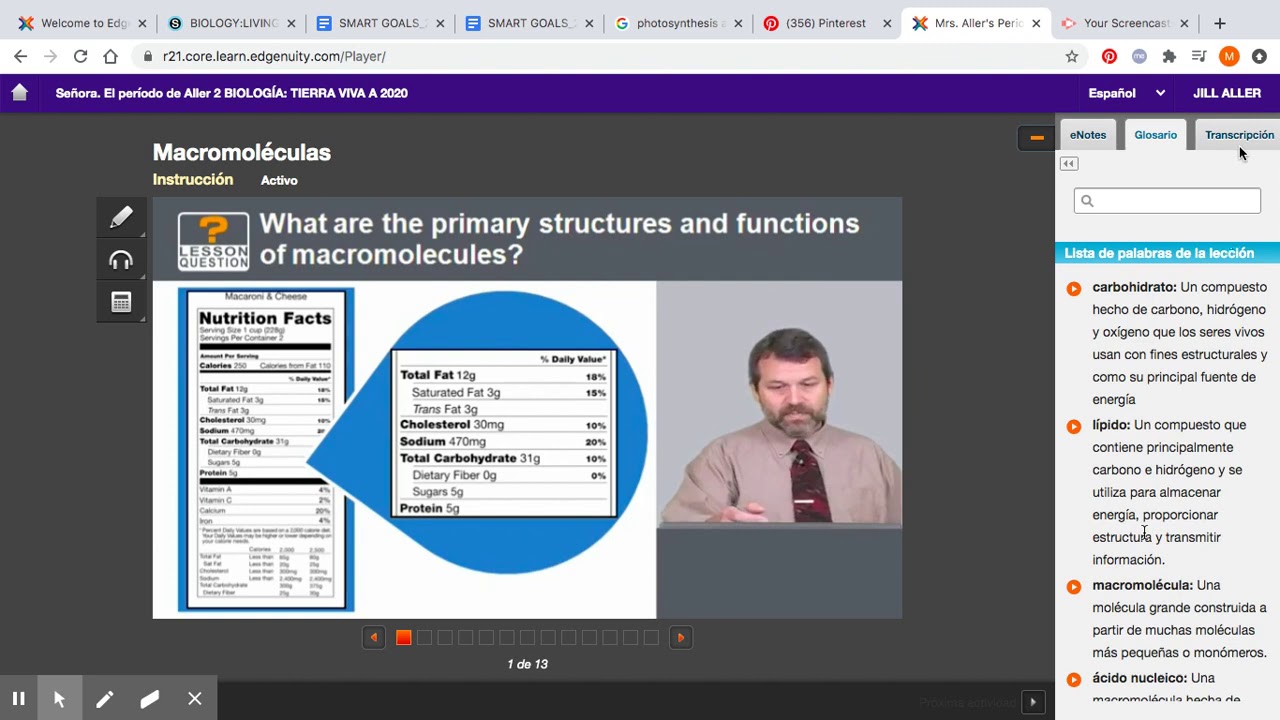Open the Español language dropdown

[x=1126, y=93]
